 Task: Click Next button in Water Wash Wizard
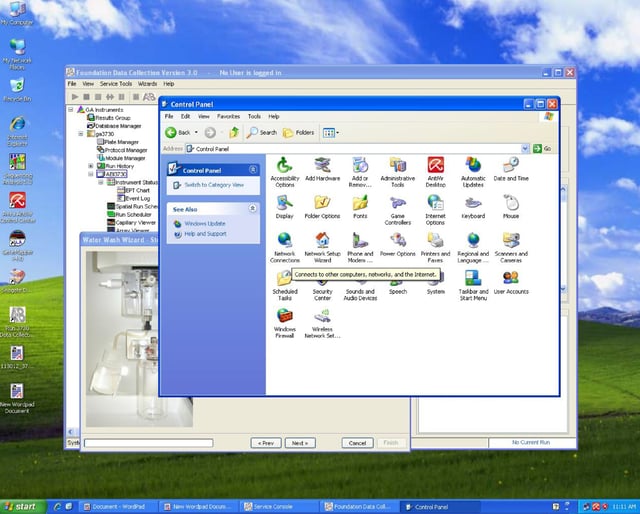tap(300, 443)
